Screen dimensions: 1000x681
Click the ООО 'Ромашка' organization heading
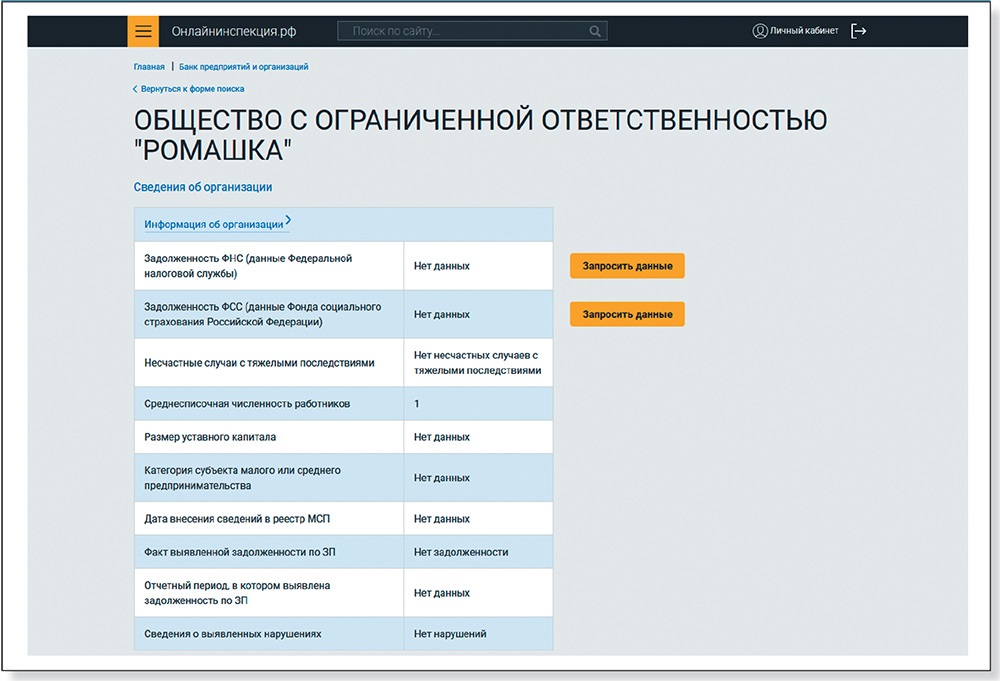480,135
